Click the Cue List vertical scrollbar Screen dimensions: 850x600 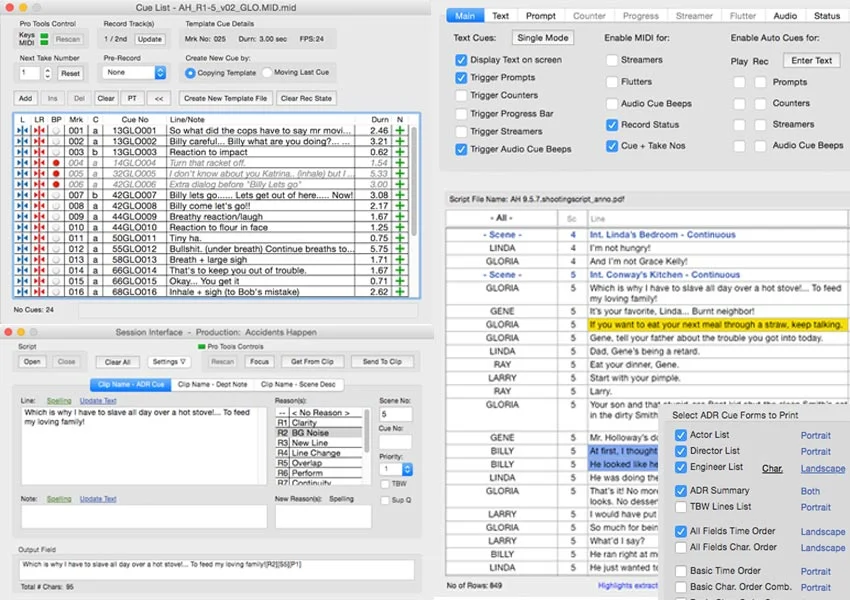tap(414, 182)
